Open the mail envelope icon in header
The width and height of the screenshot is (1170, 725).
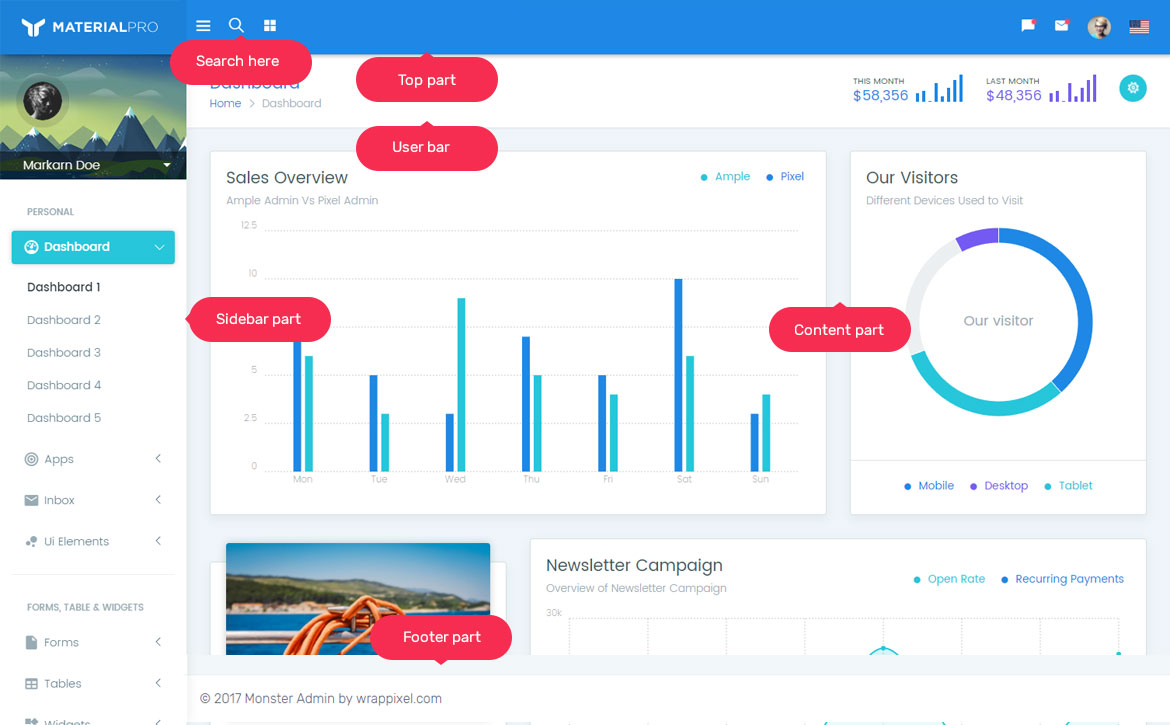click(x=1061, y=26)
